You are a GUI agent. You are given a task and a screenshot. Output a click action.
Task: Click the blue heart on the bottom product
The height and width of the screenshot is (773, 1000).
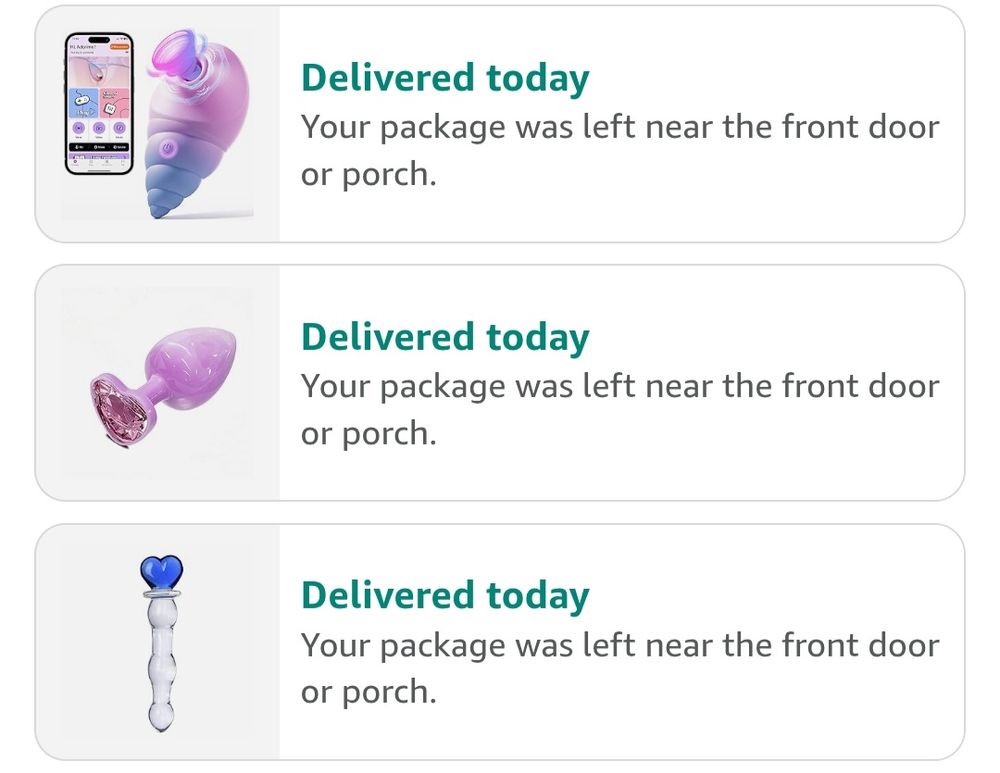(x=160, y=574)
